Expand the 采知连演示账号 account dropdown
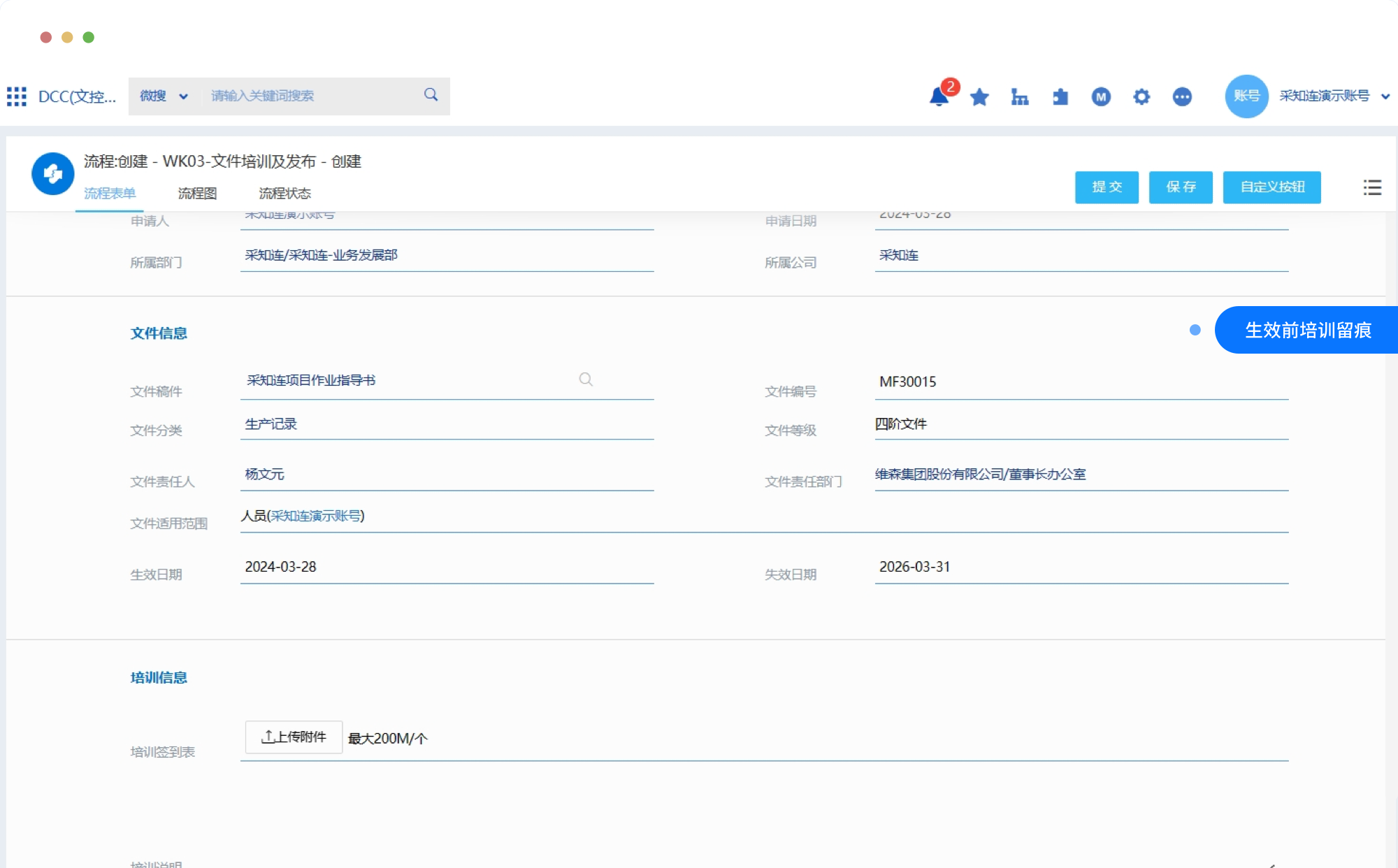The width and height of the screenshot is (1398, 868). pyautogui.click(x=1385, y=96)
